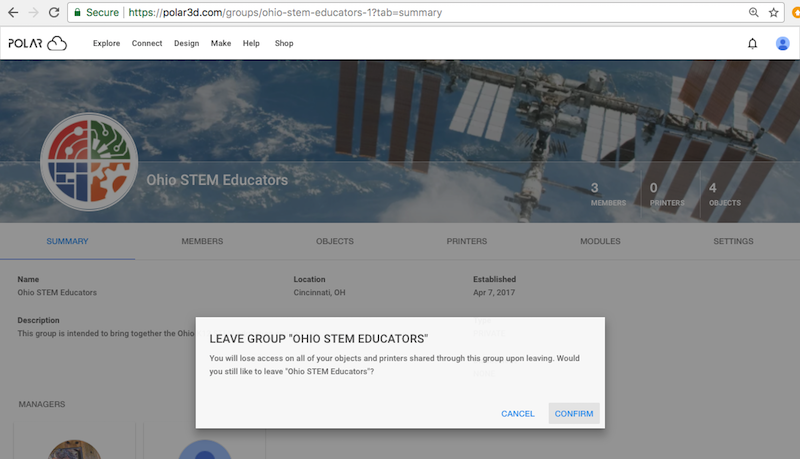The width and height of the screenshot is (800, 459).
Task: Confirm leaving Ohio STEM Educators group
Action: pos(574,414)
